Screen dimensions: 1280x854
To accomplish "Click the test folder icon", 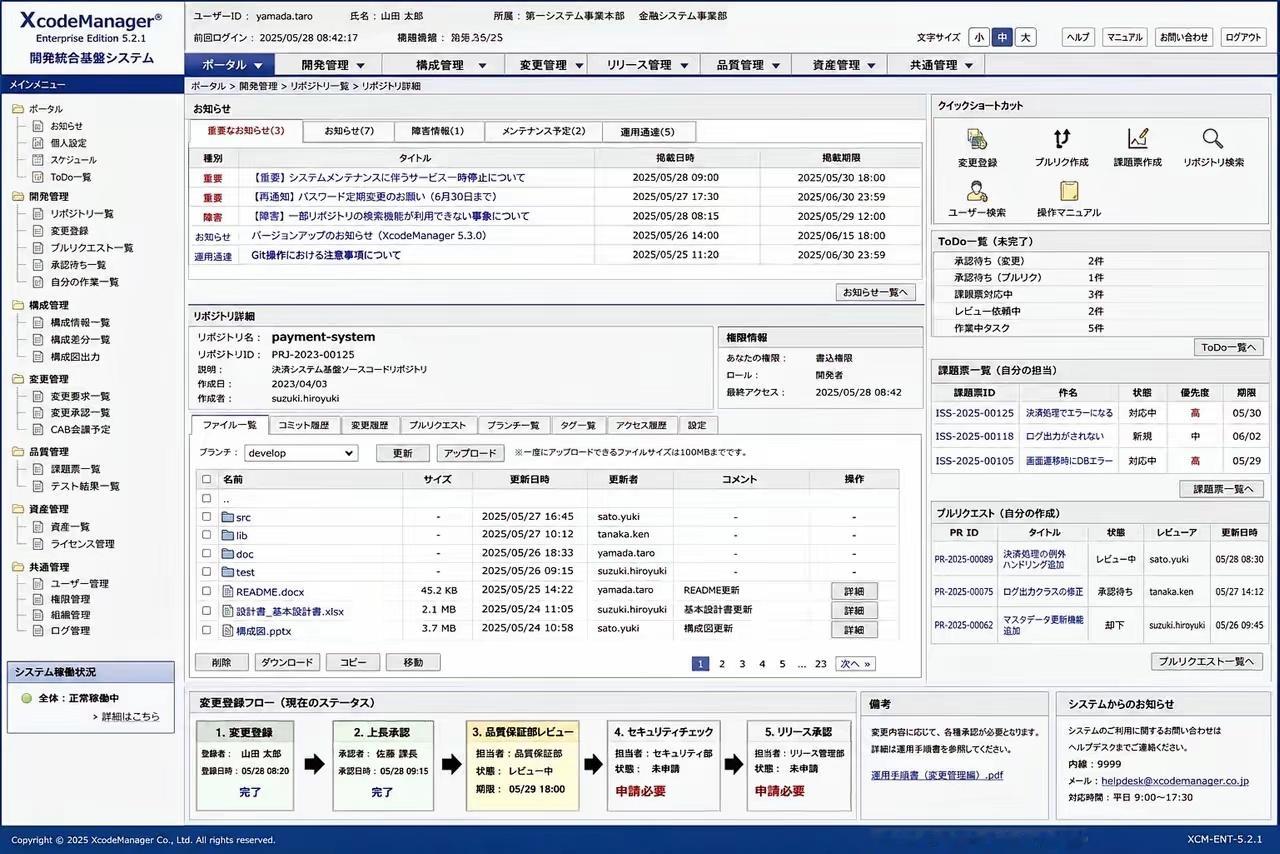I will coord(227,572).
